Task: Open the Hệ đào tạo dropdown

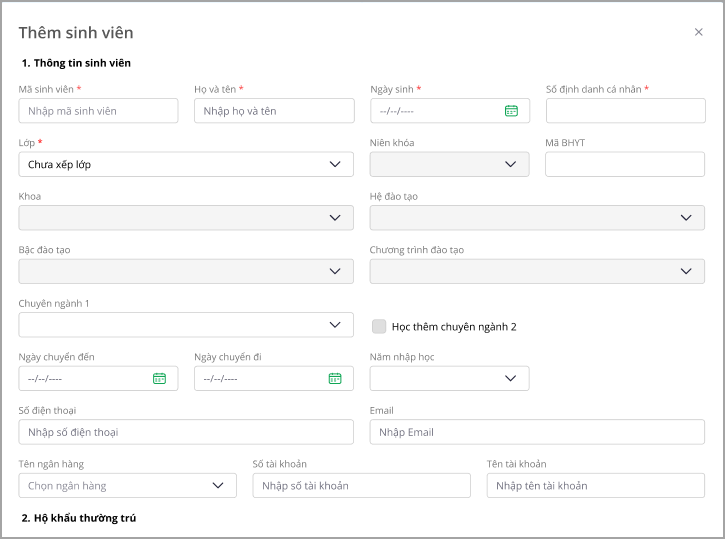Action: [x=537, y=218]
